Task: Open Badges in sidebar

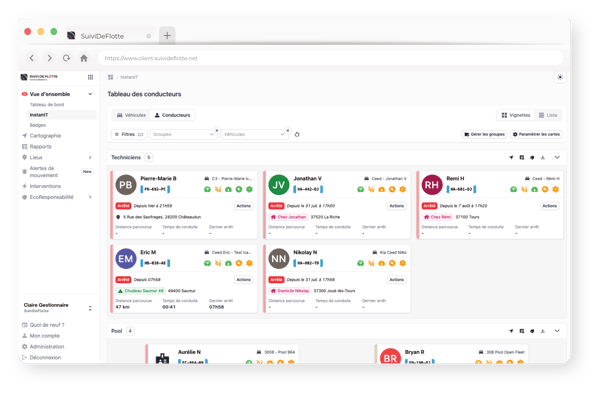Action: coord(38,125)
